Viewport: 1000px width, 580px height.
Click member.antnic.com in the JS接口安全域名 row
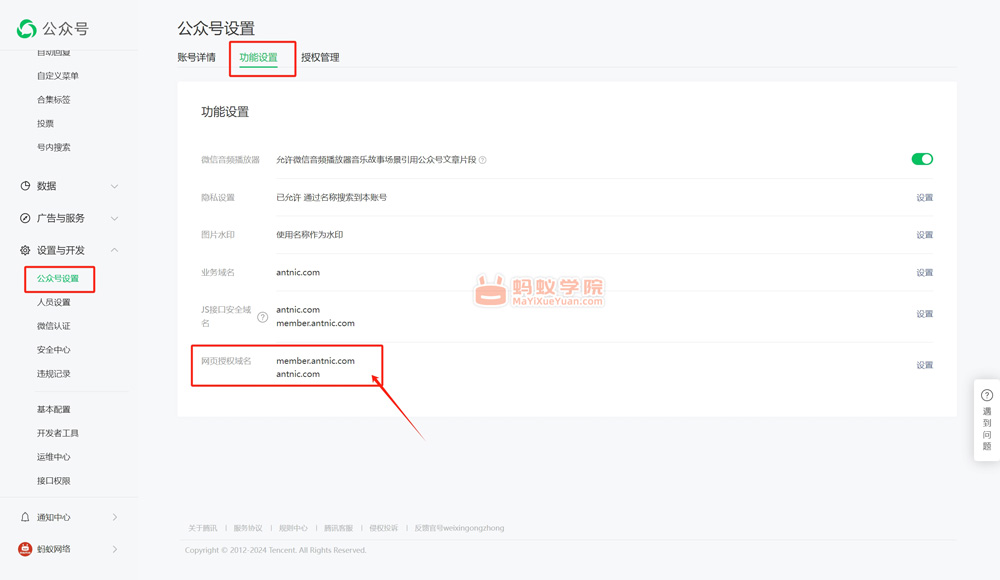pyautogui.click(x=315, y=323)
